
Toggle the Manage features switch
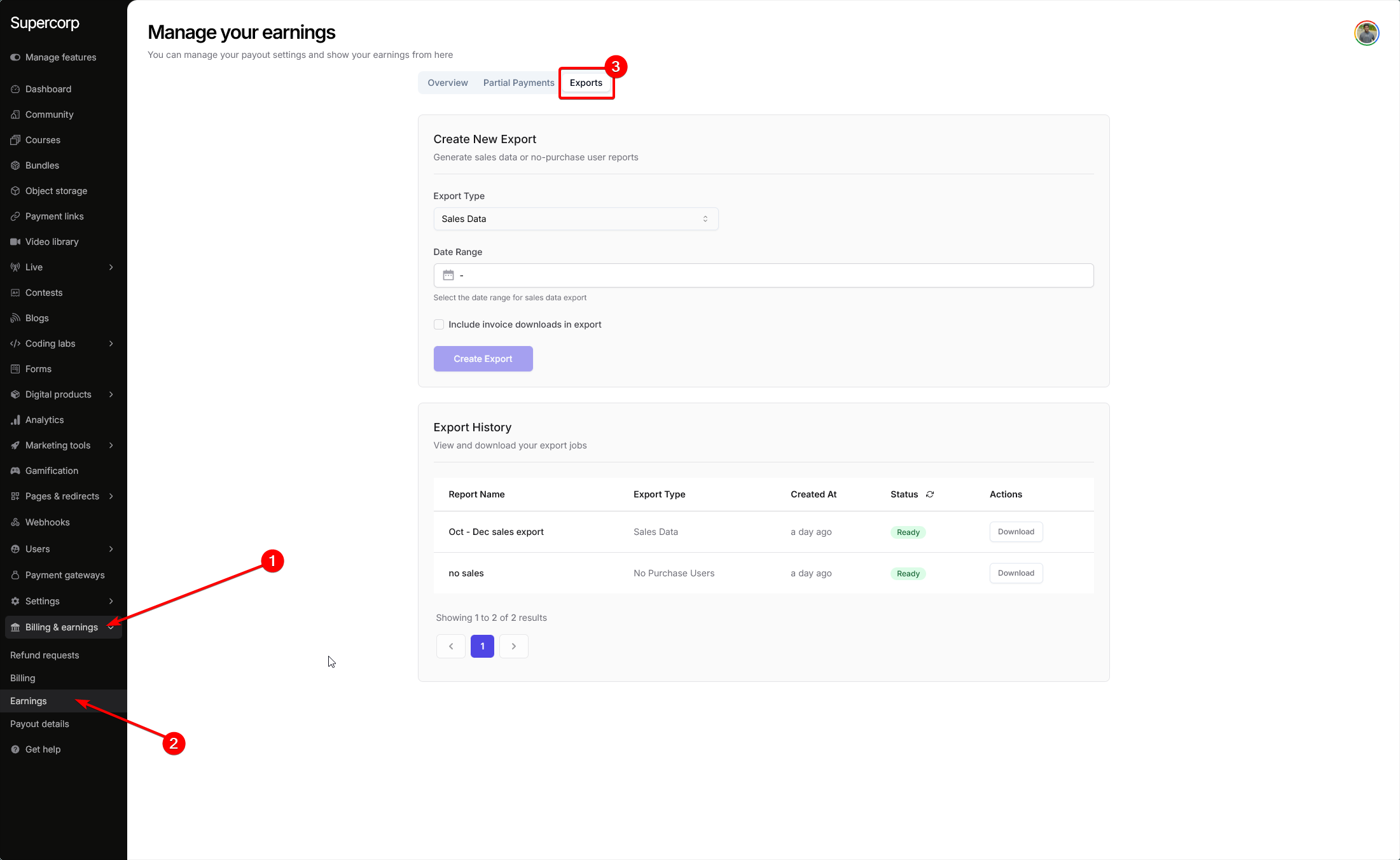click(x=15, y=57)
